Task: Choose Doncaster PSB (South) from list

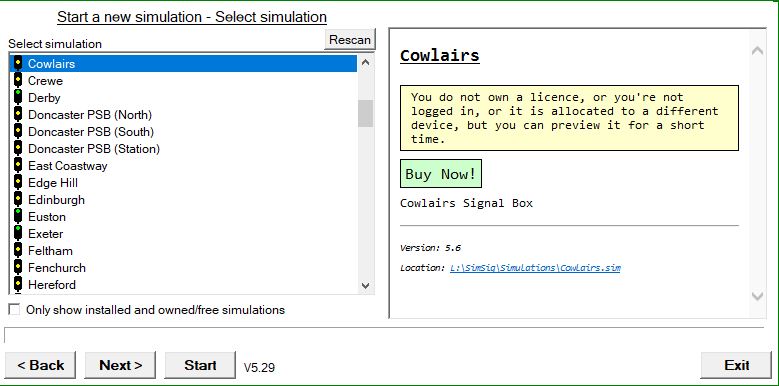Action: coord(183,132)
